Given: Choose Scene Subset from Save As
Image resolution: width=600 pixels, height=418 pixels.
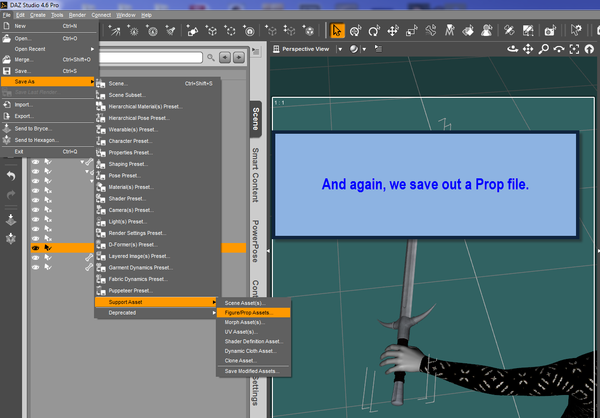Looking at the screenshot, I should pyautogui.click(x=158, y=95).
